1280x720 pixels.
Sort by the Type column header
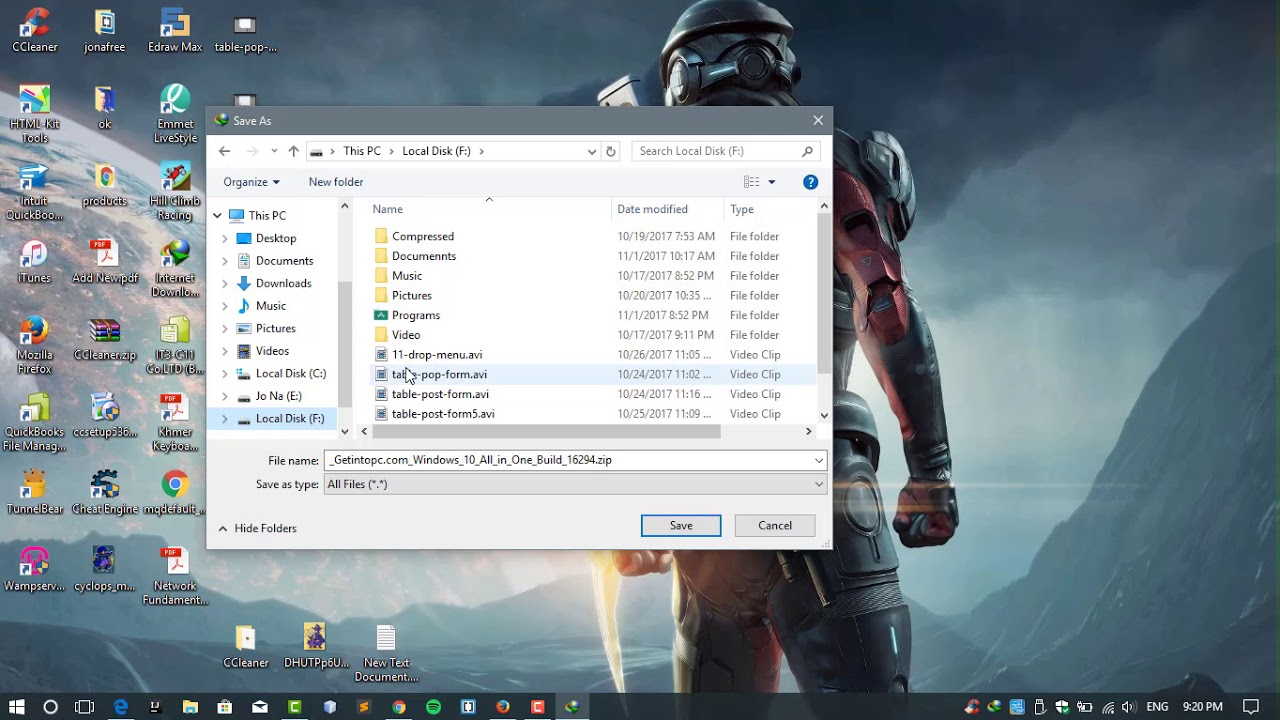741,209
